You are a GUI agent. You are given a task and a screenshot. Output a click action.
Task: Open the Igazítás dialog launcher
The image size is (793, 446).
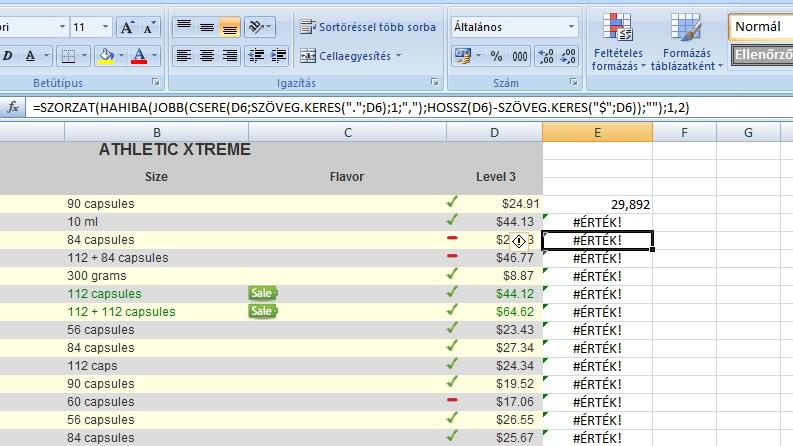pyautogui.click(x=434, y=82)
